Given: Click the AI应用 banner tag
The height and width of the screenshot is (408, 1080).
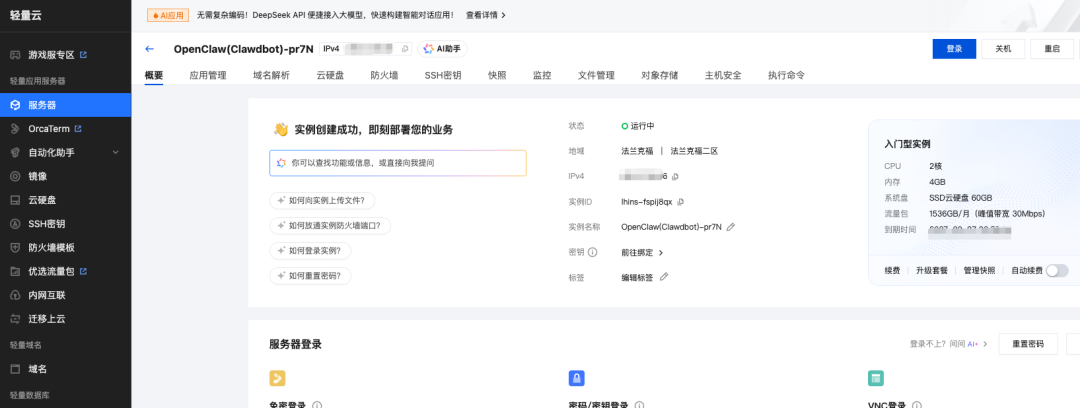Looking at the screenshot, I should (168, 15).
